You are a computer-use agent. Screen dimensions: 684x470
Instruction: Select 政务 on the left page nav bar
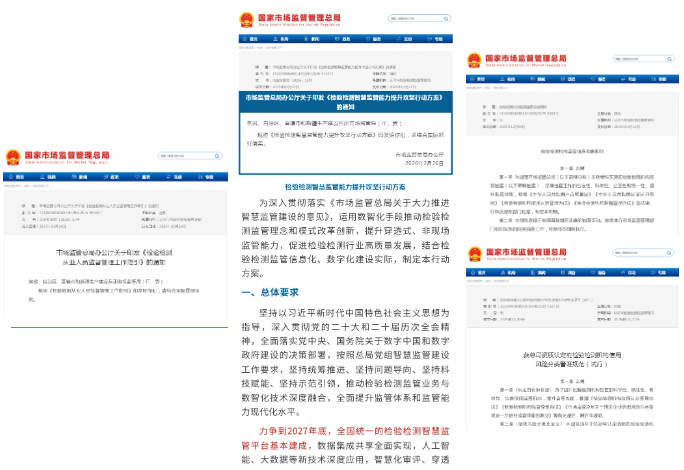pyautogui.click(x=112, y=177)
